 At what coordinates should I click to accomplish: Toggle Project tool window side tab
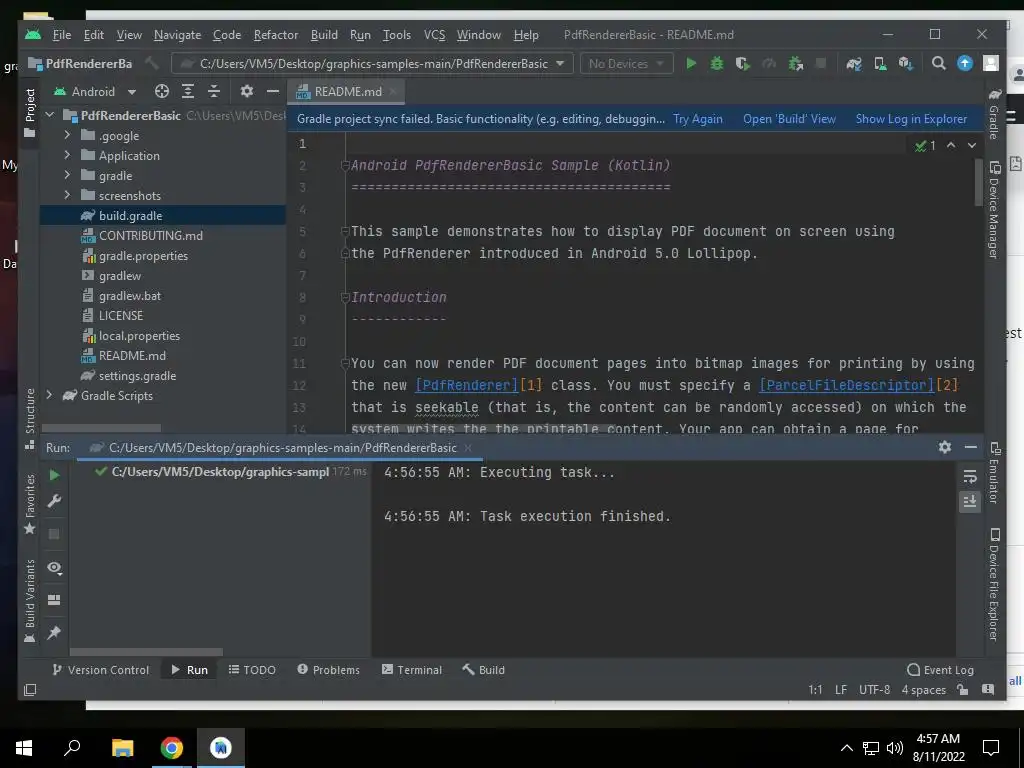pyautogui.click(x=29, y=112)
